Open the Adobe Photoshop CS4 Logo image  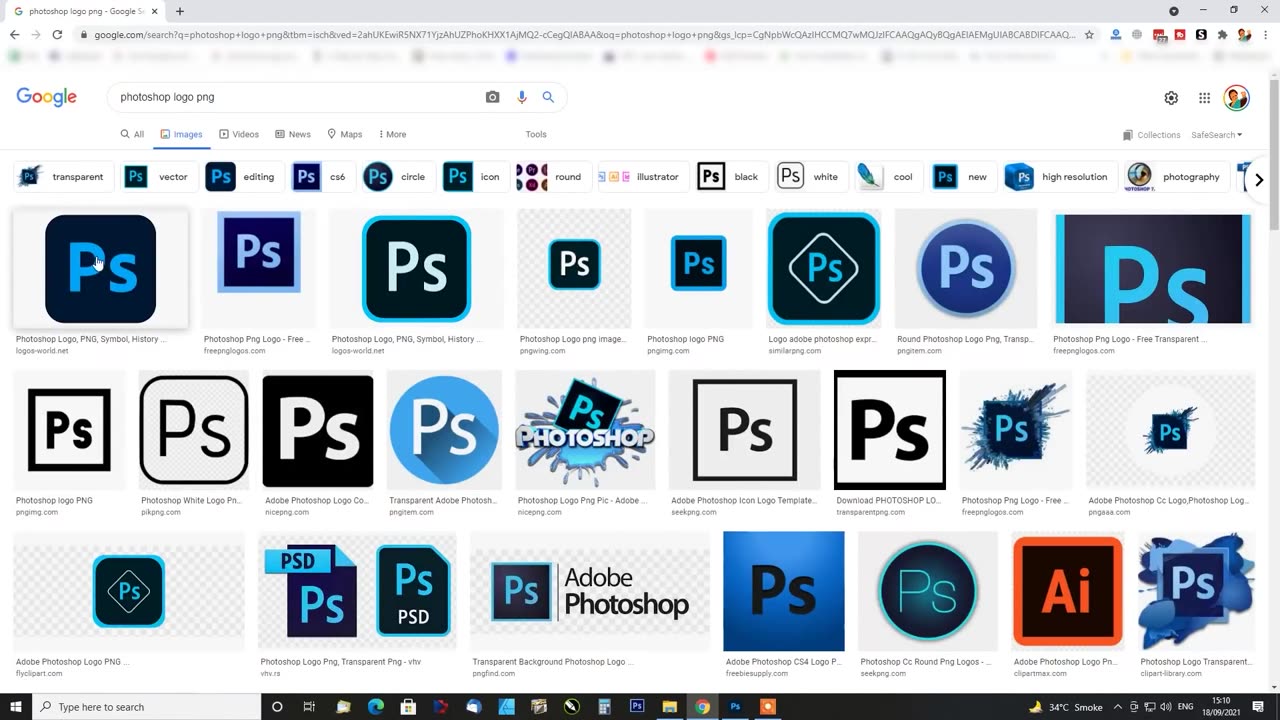[x=784, y=591]
